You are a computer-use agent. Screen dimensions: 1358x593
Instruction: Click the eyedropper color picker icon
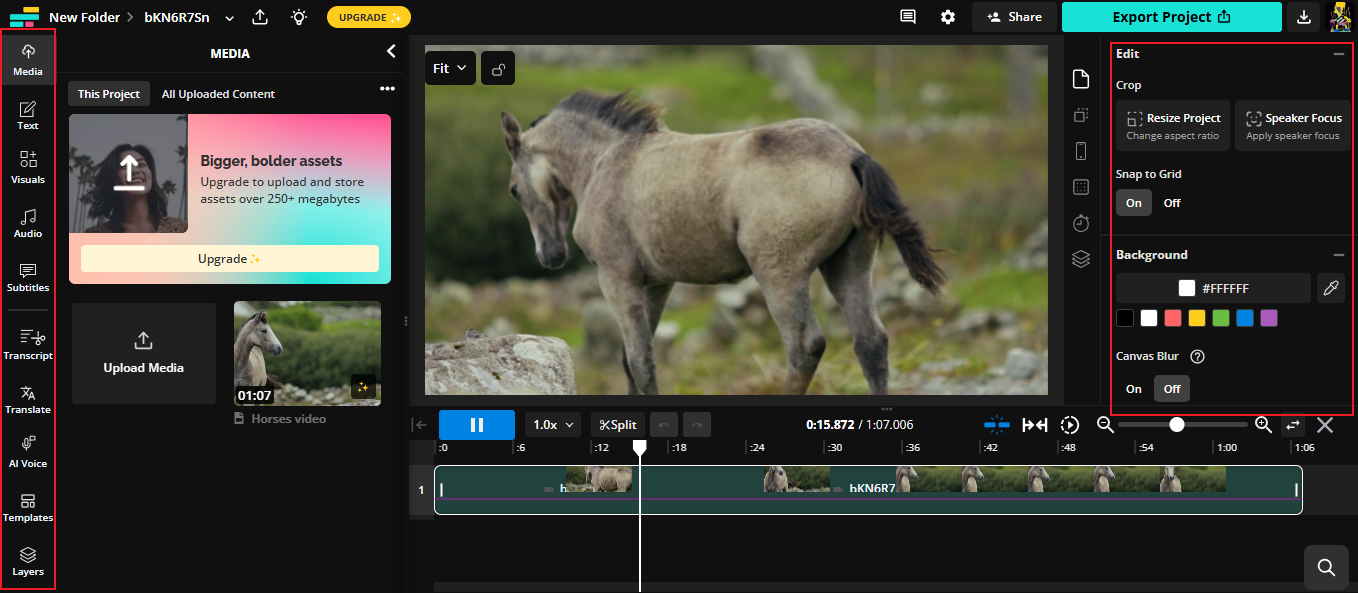point(1330,288)
